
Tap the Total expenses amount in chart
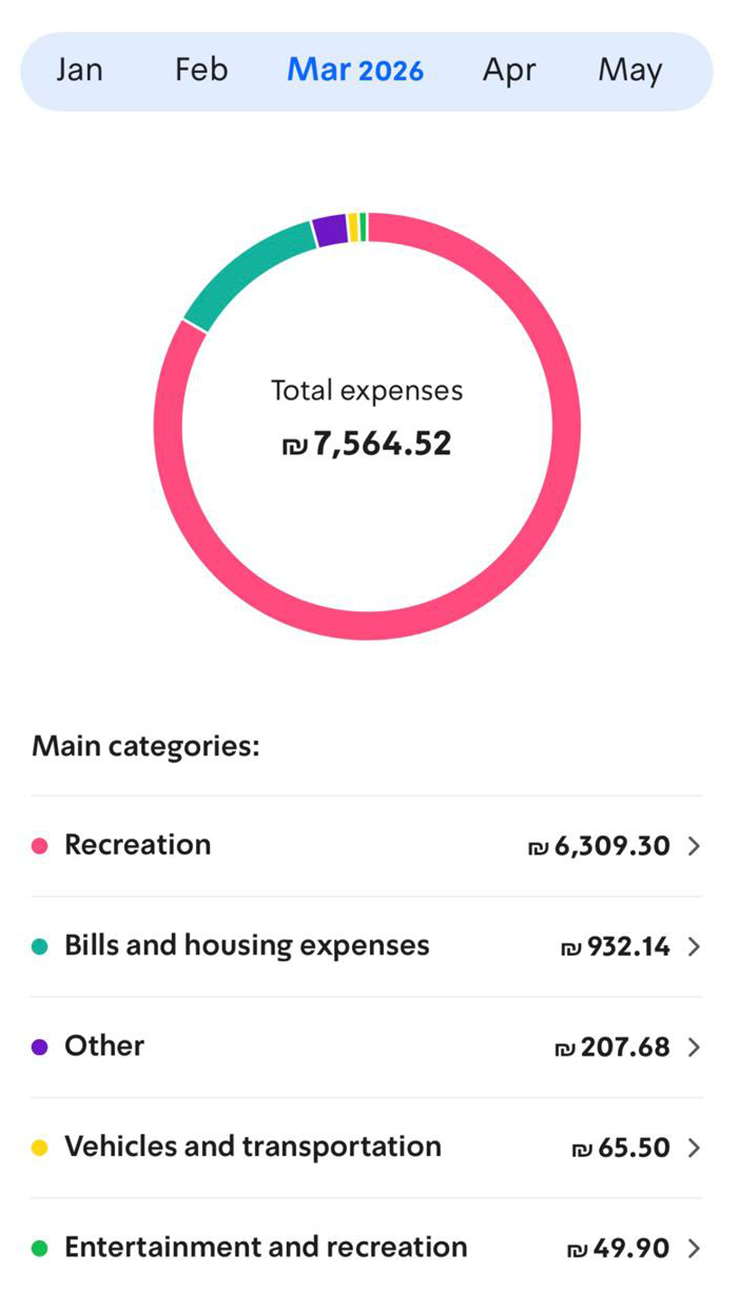click(x=367, y=443)
